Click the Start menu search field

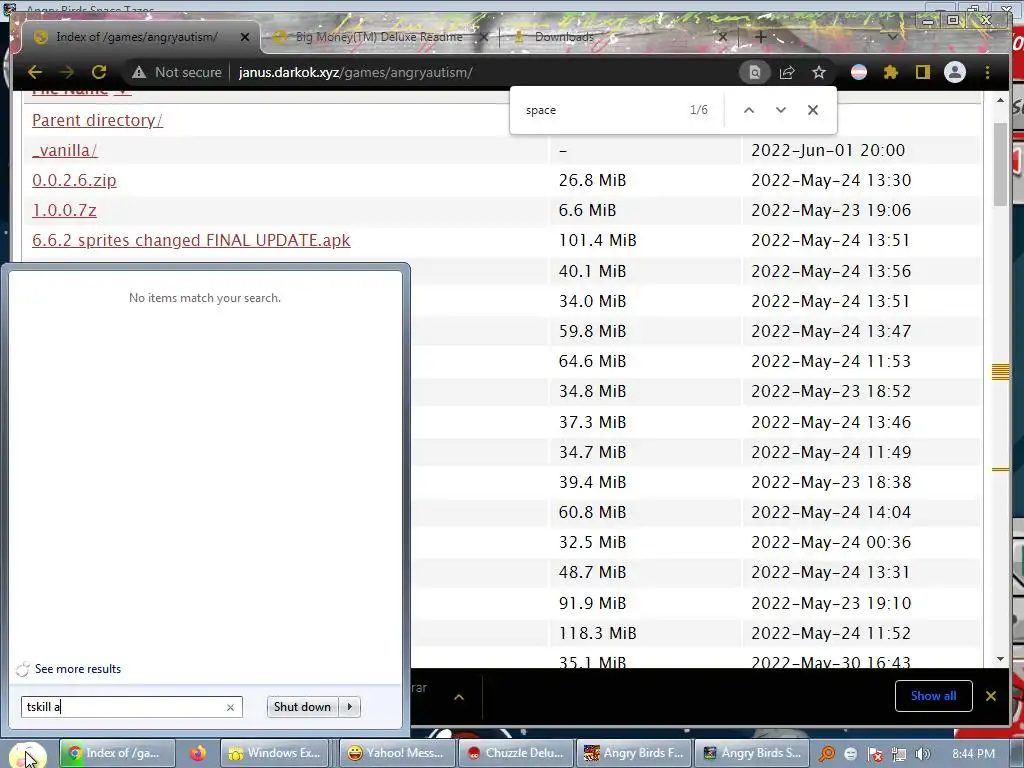click(131, 707)
